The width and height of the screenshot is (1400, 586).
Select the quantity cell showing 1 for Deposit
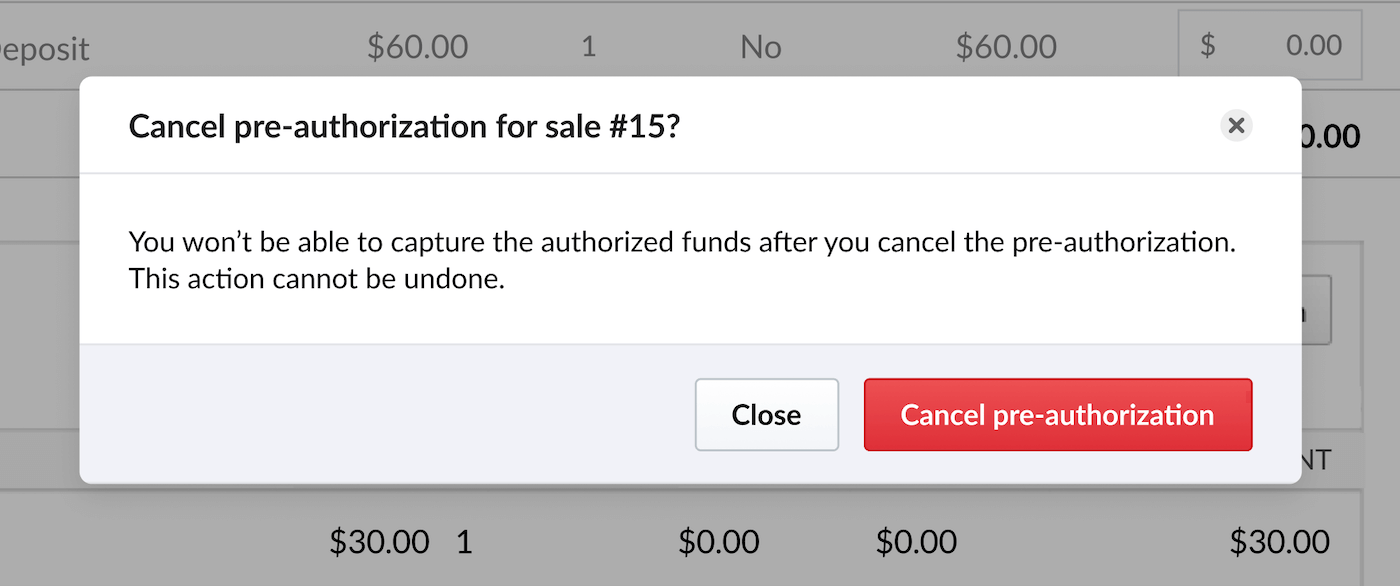589,46
